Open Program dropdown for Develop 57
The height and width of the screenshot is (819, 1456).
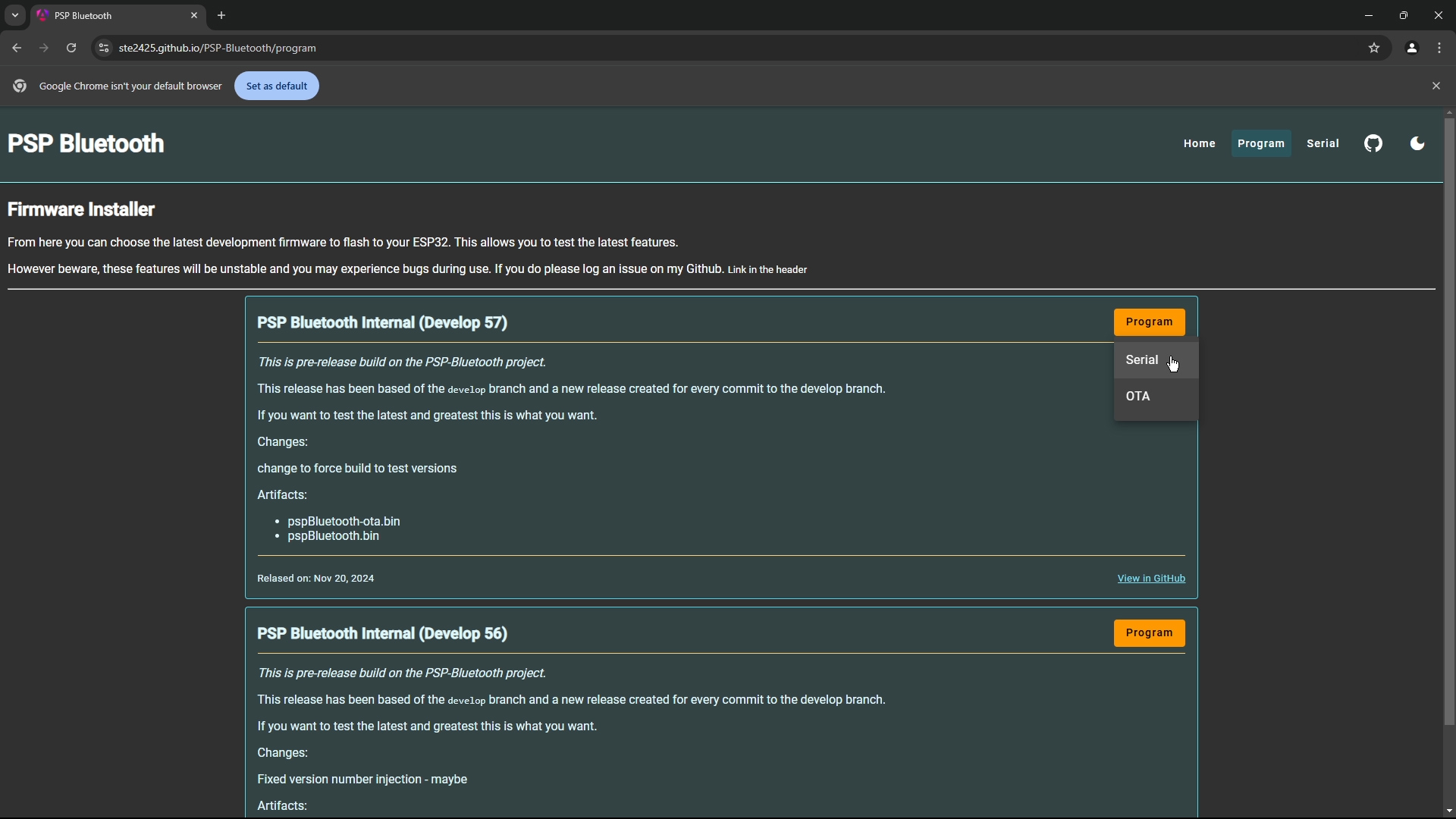(1149, 322)
